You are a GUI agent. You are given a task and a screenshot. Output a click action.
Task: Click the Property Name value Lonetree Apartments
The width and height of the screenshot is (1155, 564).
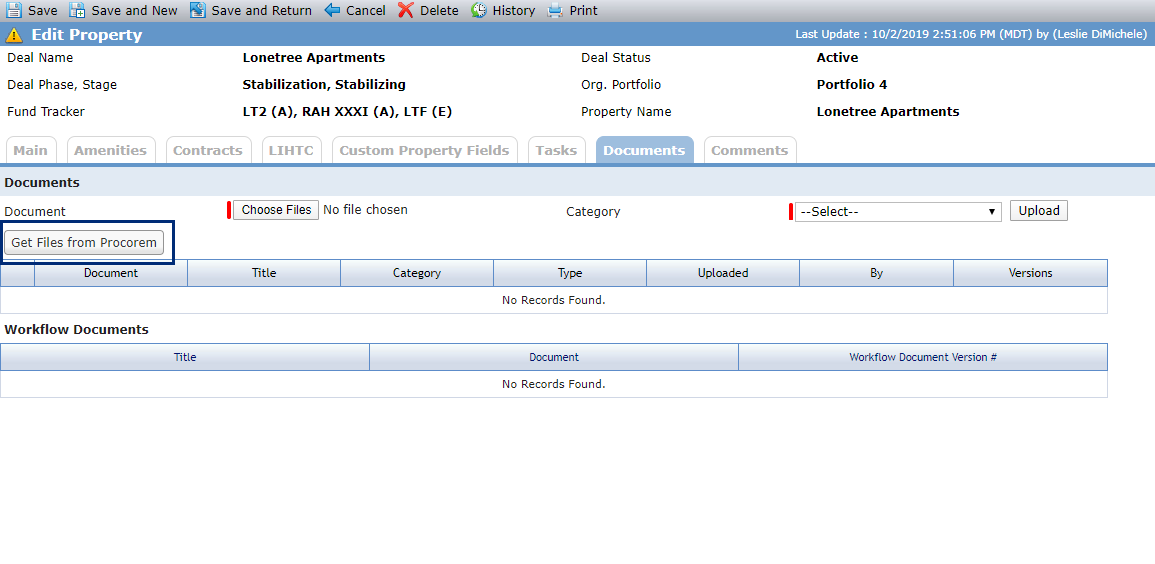[x=888, y=112]
